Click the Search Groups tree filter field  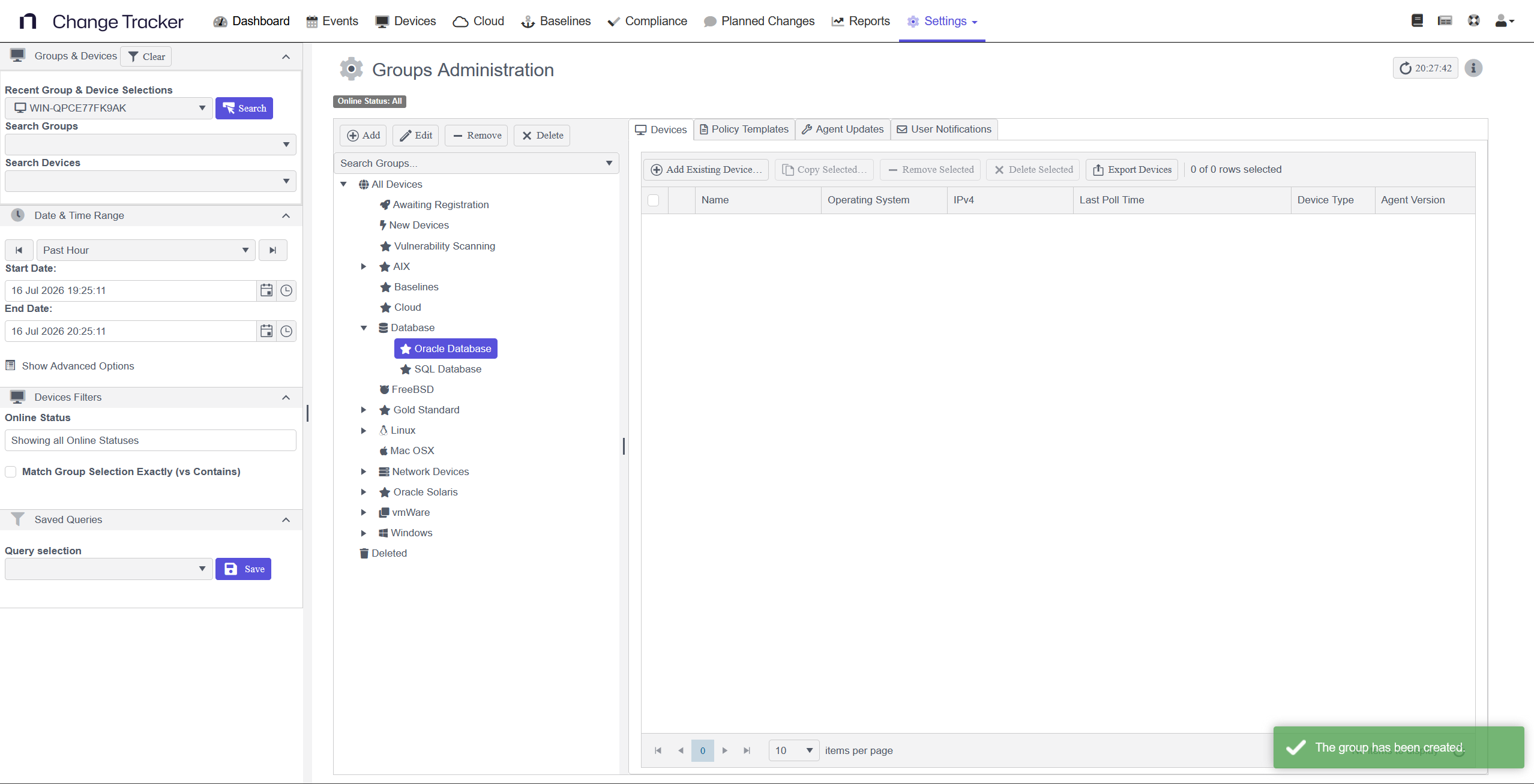pyautogui.click(x=477, y=163)
